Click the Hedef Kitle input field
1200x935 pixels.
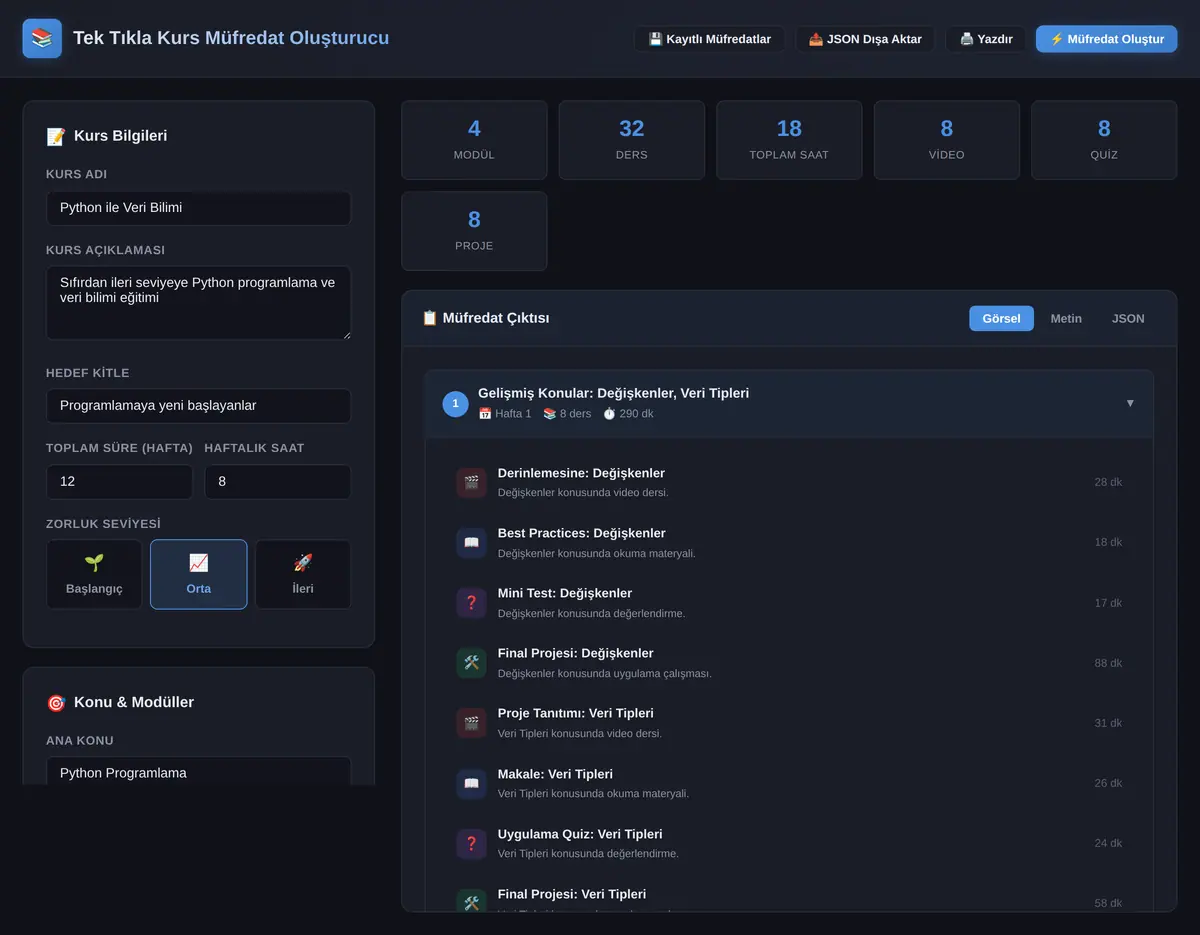198,406
